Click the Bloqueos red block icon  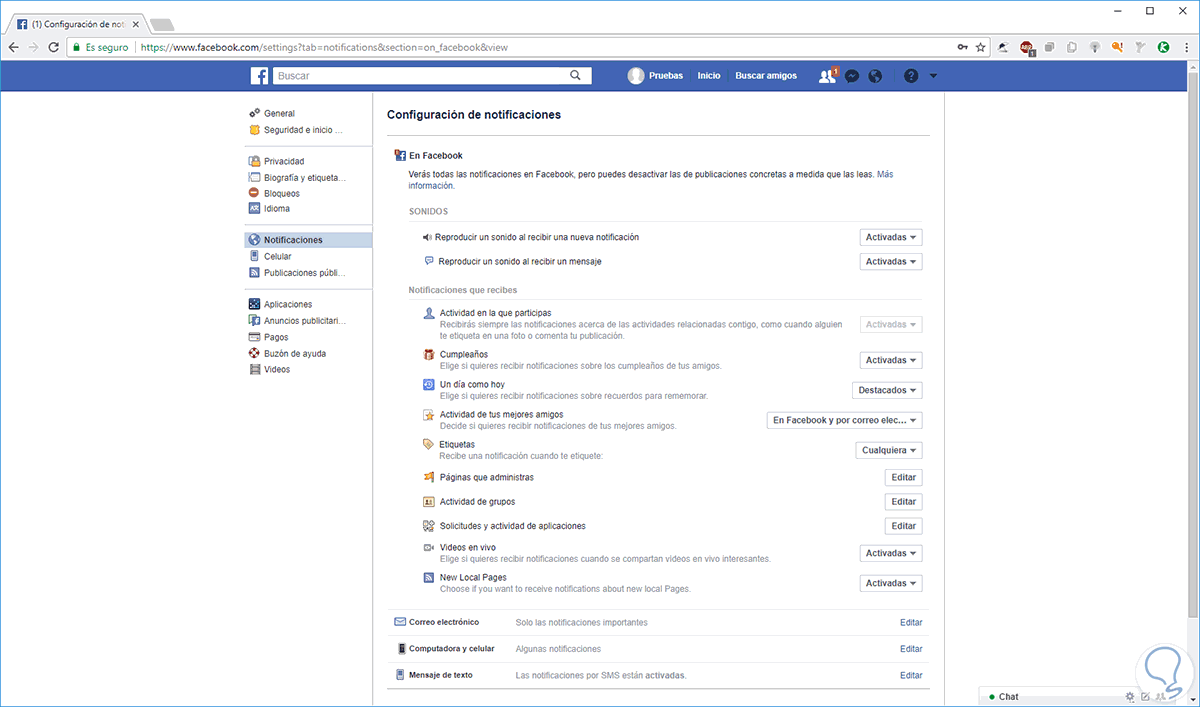point(255,193)
